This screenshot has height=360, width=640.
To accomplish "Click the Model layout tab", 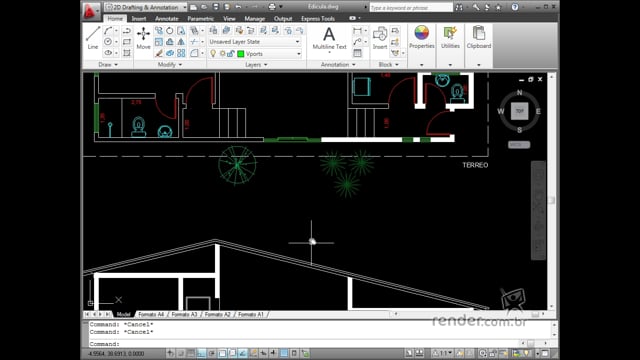I will coord(123,314).
